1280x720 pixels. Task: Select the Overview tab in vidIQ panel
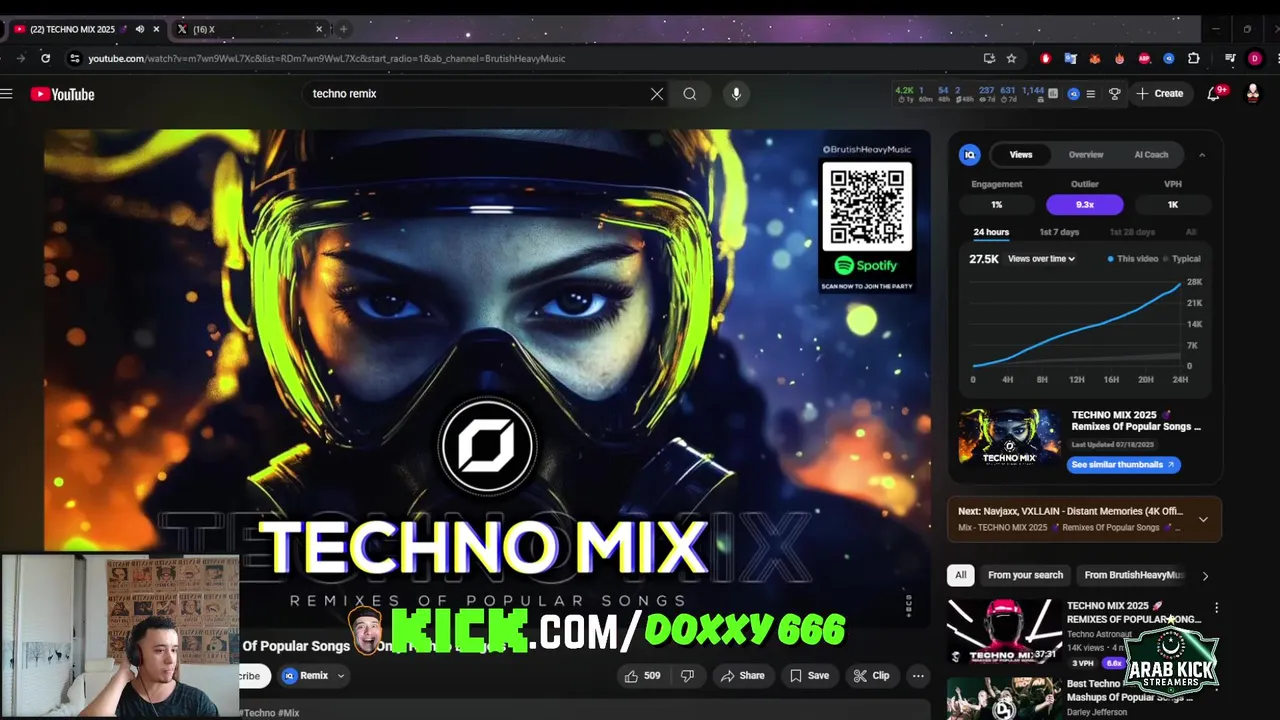(x=1086, y=155)
